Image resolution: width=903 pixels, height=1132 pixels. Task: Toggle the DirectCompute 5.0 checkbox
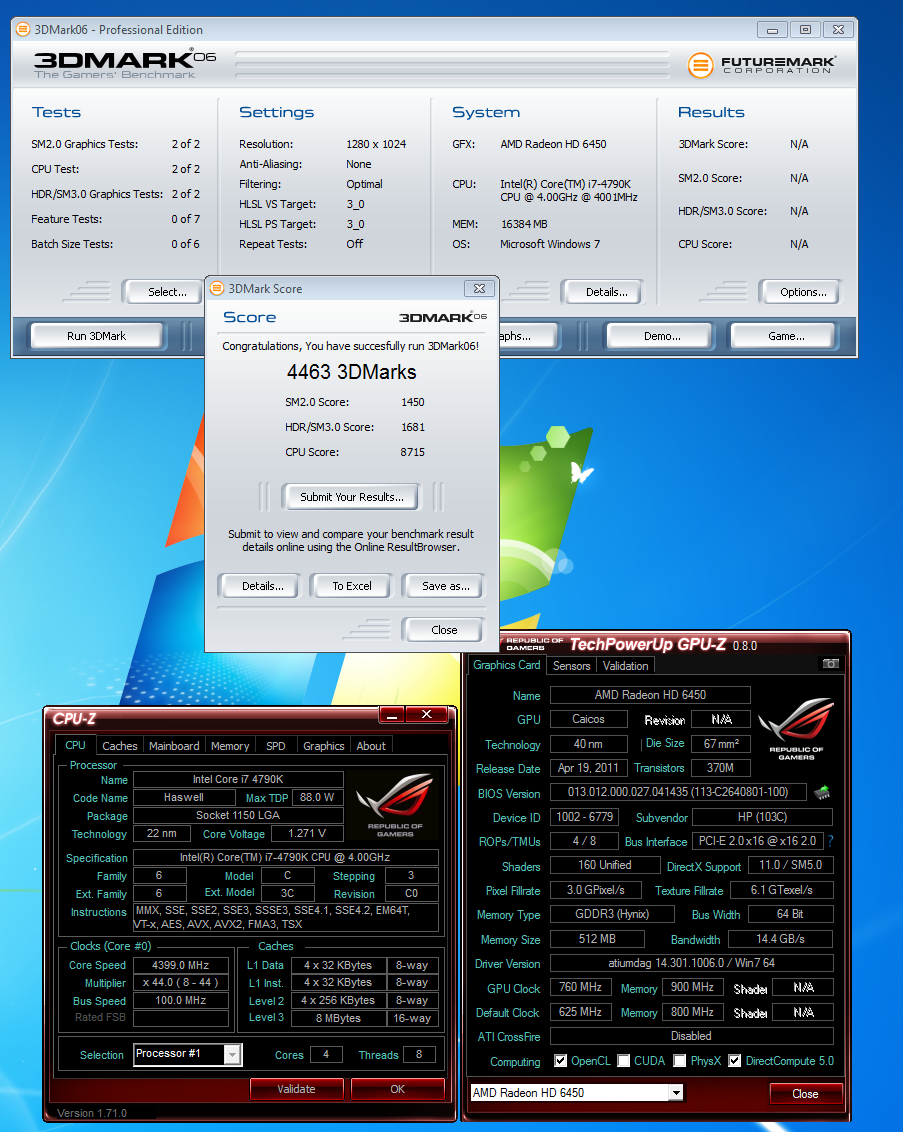point(735,1061)
